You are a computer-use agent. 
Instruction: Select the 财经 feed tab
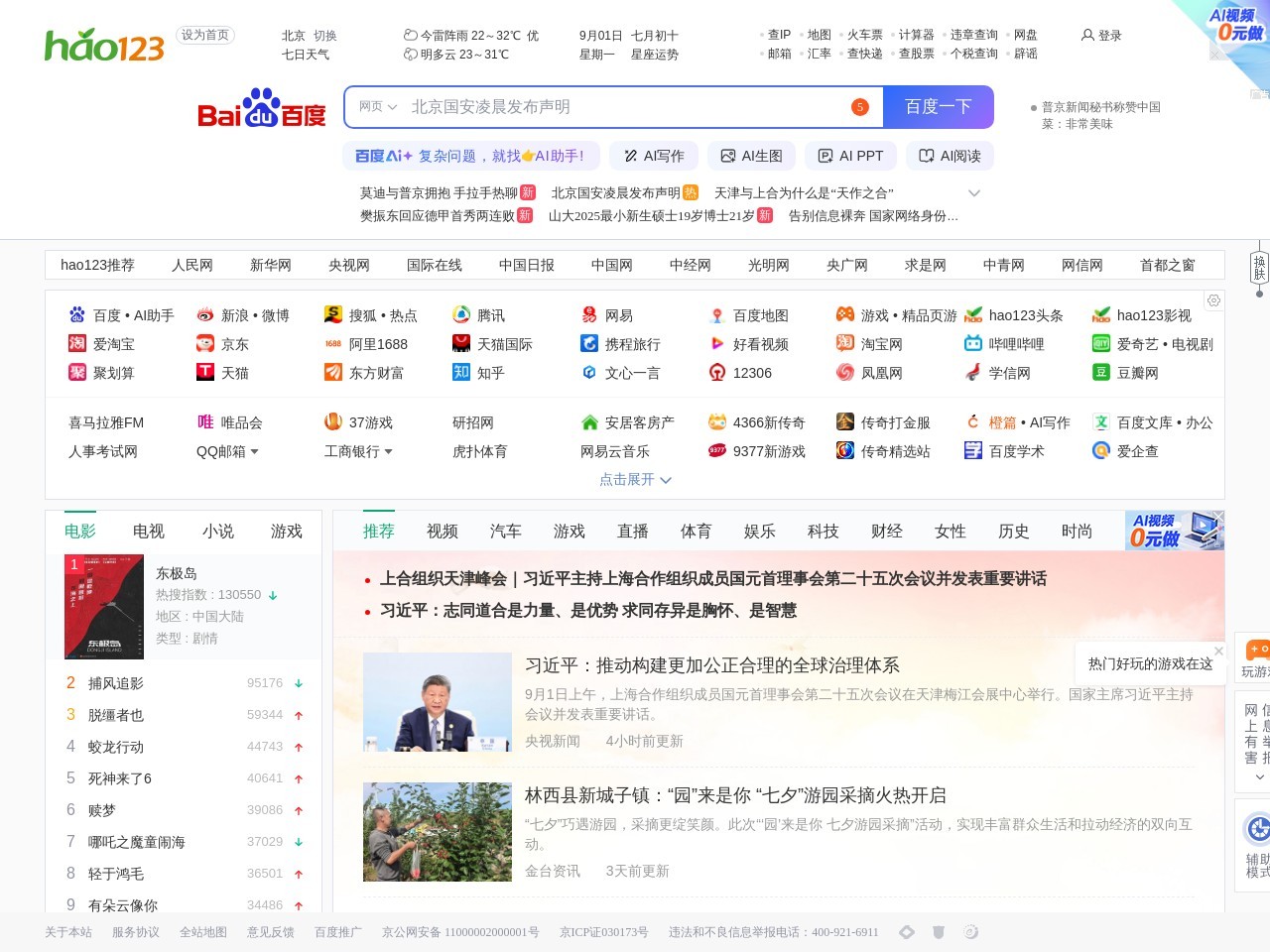[887, 531]
